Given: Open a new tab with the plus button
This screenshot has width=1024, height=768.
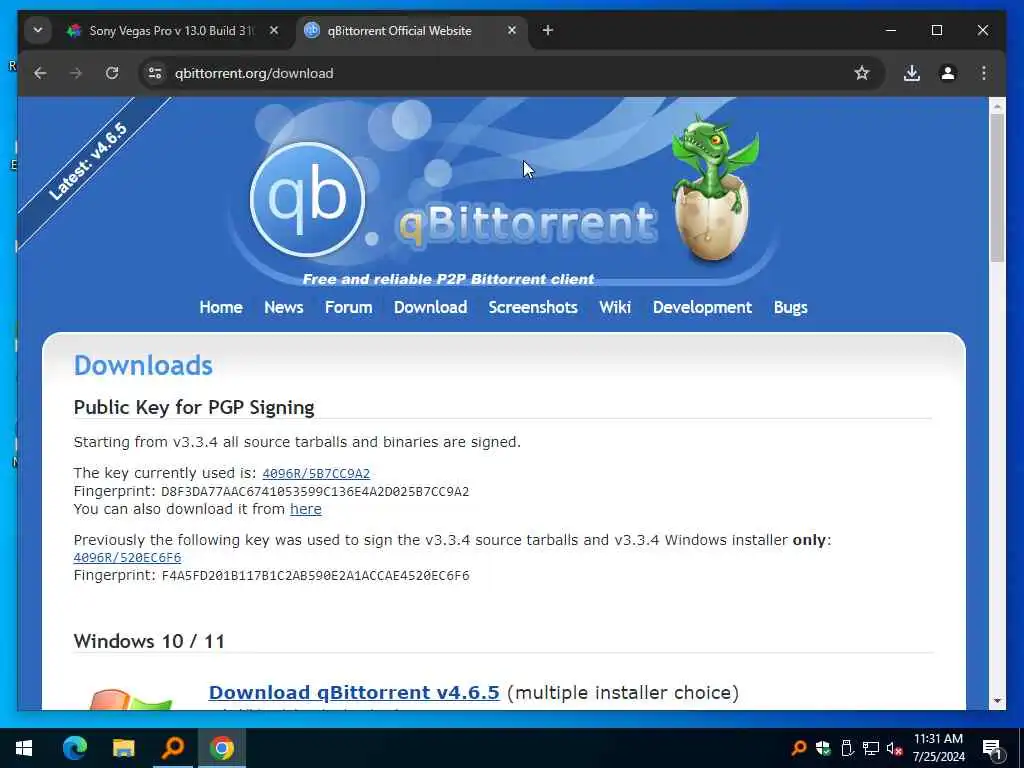Looking at the screenshot, I should coord(548,30).
